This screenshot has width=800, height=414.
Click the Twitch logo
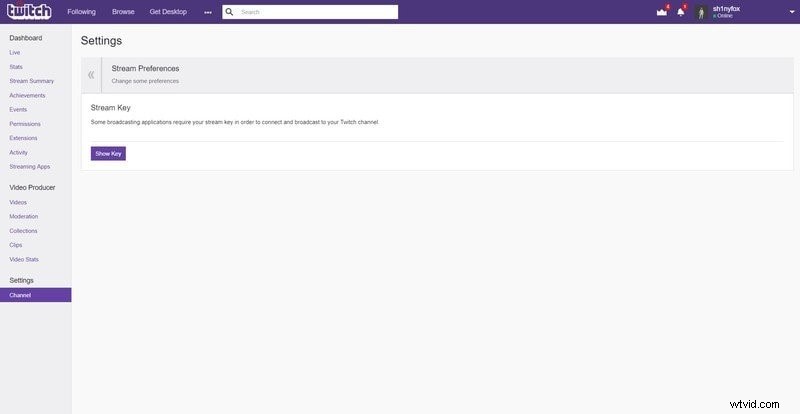pyautogui.click(x=29, y=12)
